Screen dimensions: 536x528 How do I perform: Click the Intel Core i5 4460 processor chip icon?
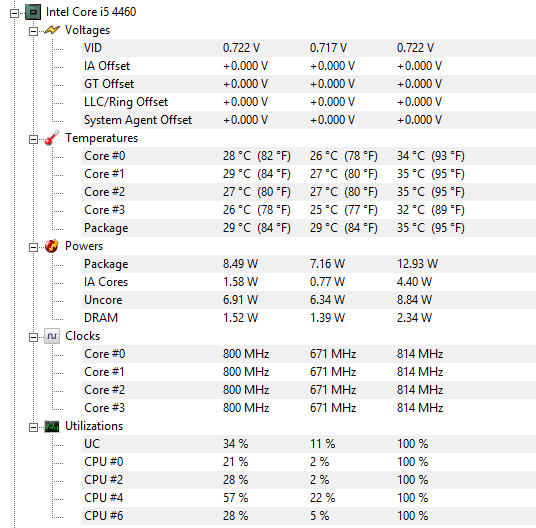(33, 12)
